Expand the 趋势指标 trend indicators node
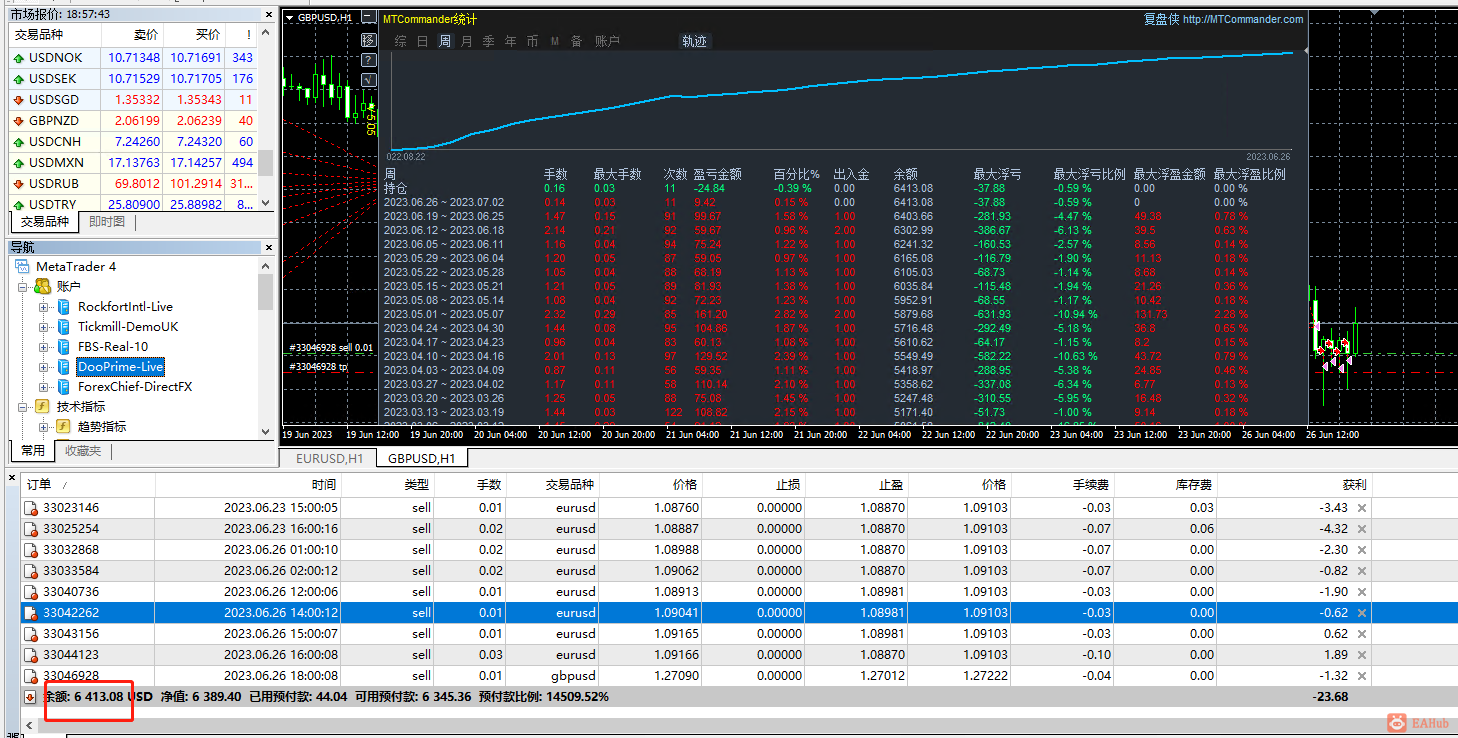 44,427
